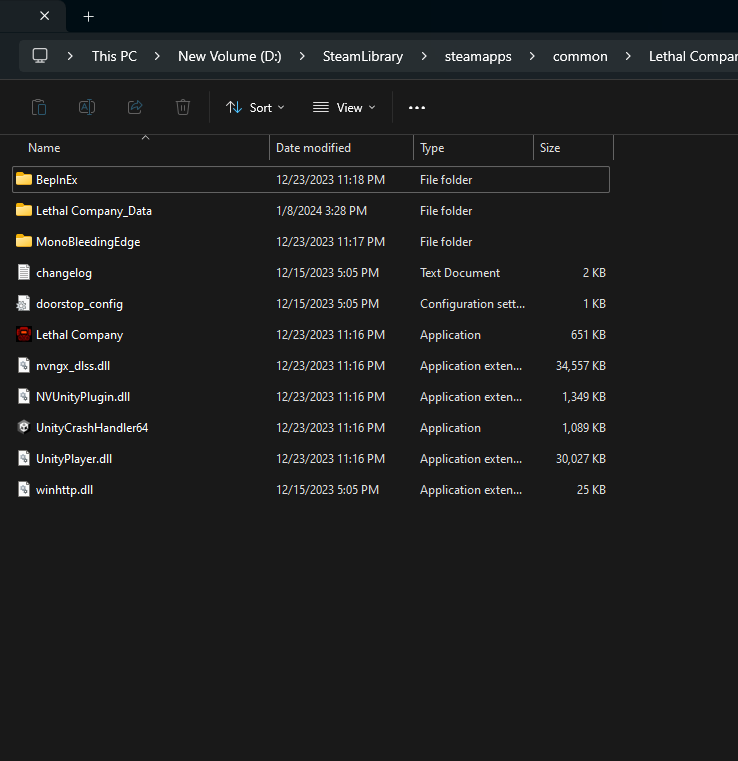
Task: Expand chevron after steamapps
Action: tap(532, 56)
